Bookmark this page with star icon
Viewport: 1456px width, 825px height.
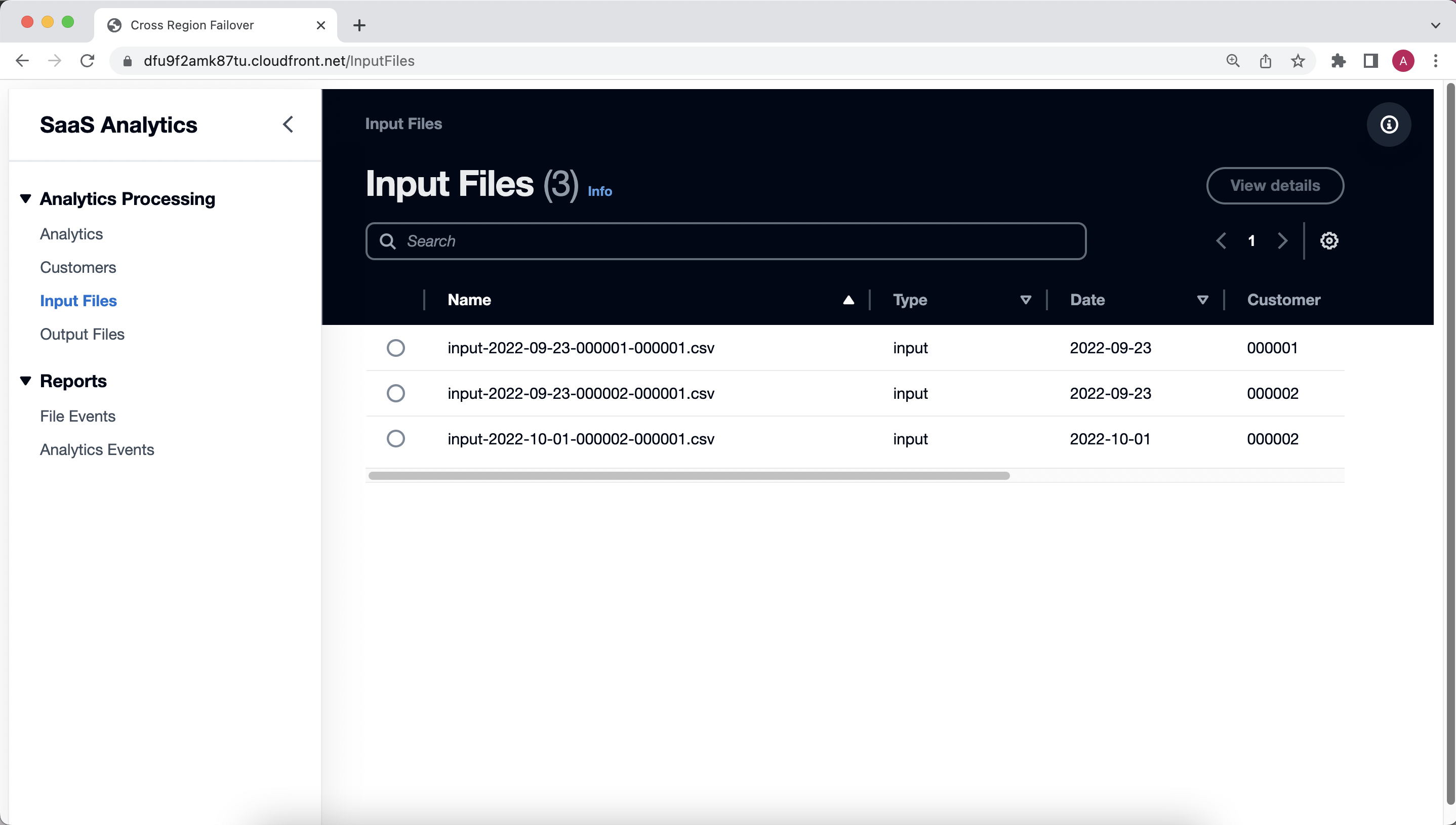click(1298, 61)
